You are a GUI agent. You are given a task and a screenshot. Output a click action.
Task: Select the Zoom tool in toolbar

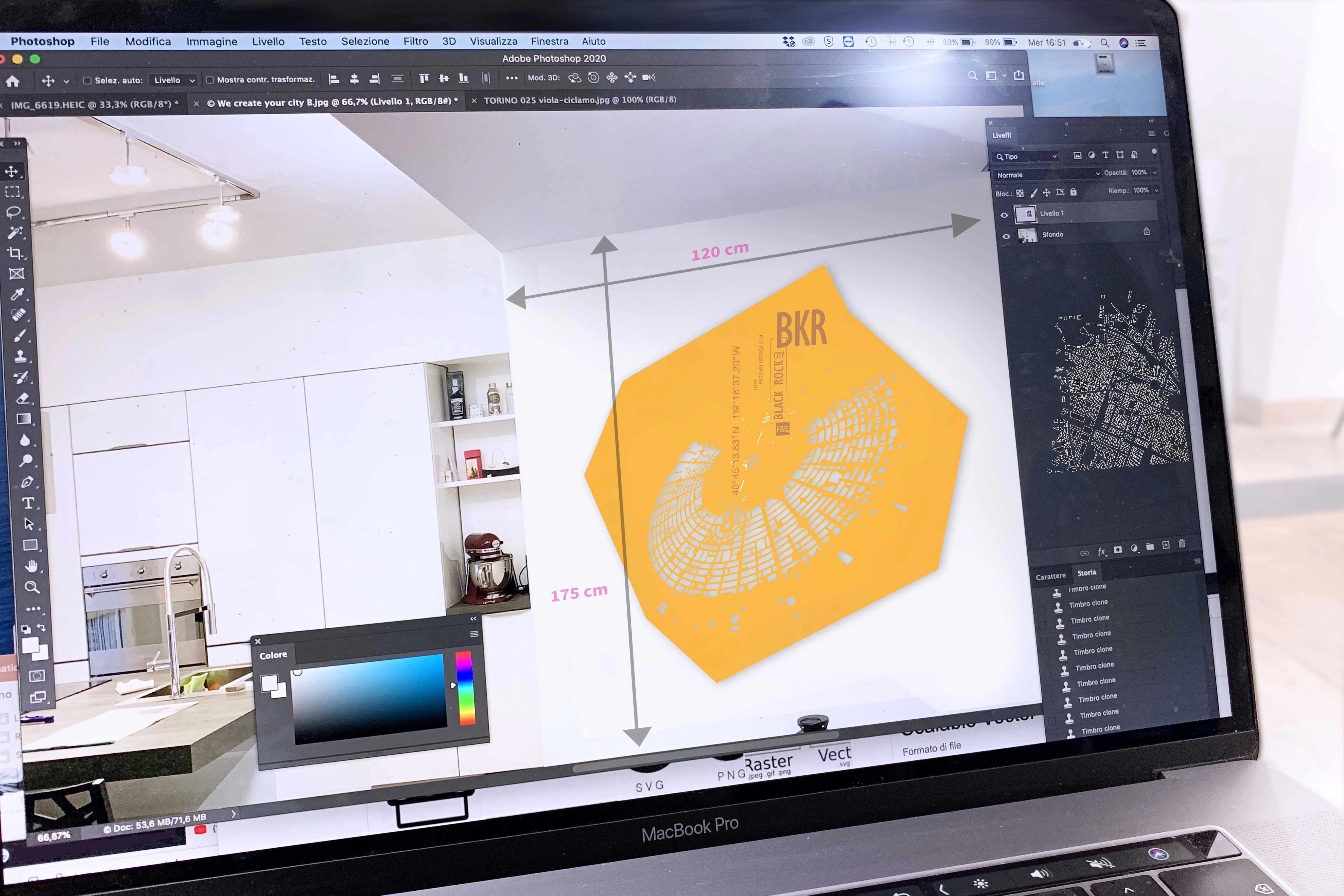(x=32, y=587)
